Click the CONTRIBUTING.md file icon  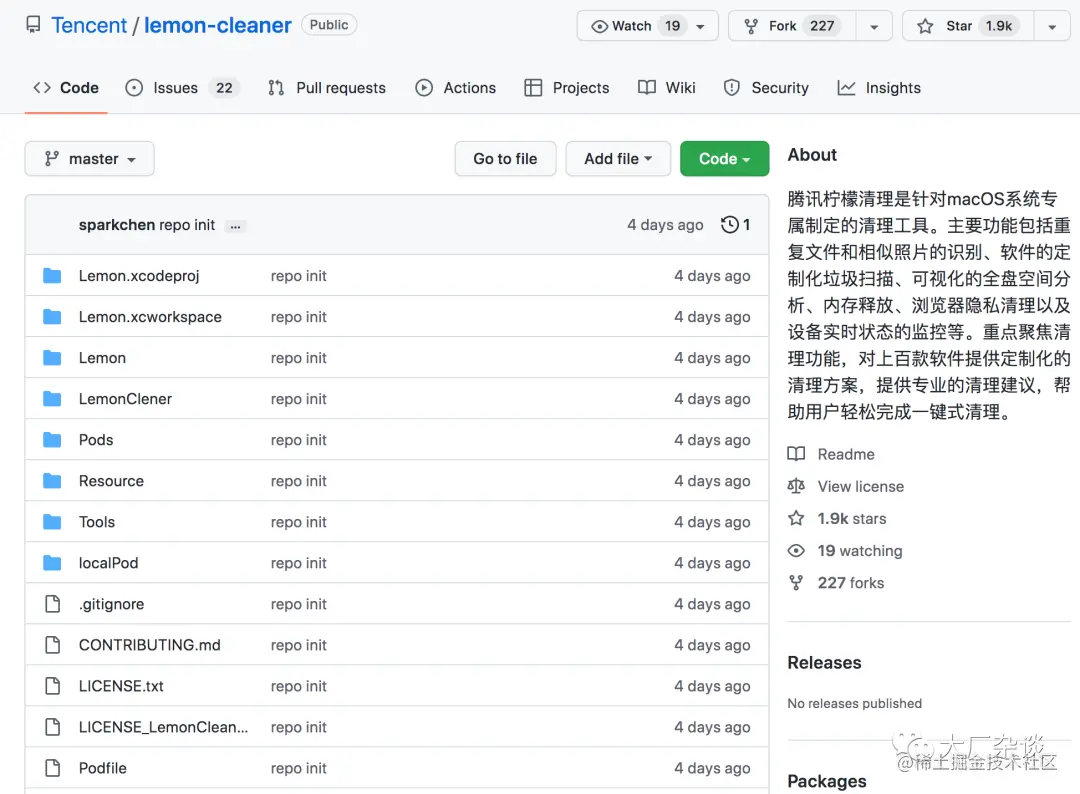[x=52, y=645]
